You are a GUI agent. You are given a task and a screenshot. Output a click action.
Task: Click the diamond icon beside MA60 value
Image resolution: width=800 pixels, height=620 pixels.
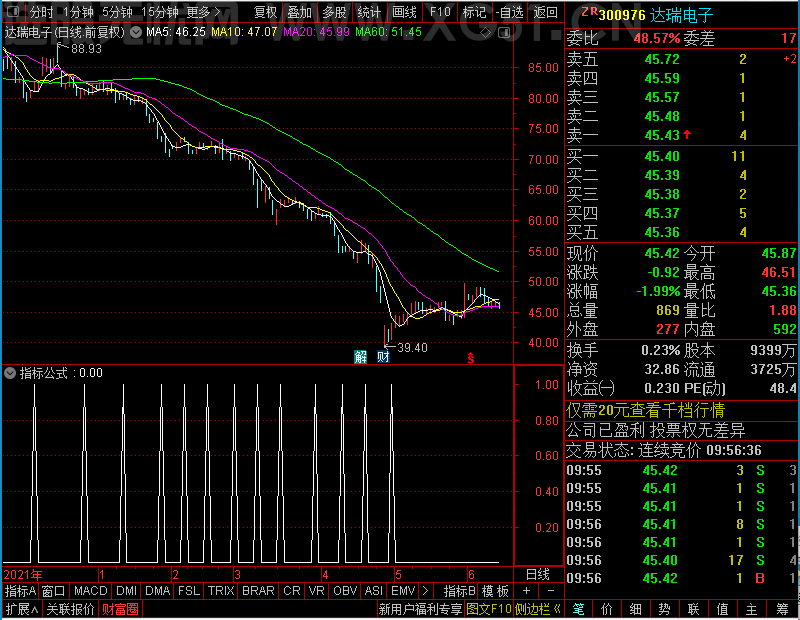click(x=486, y=33)
